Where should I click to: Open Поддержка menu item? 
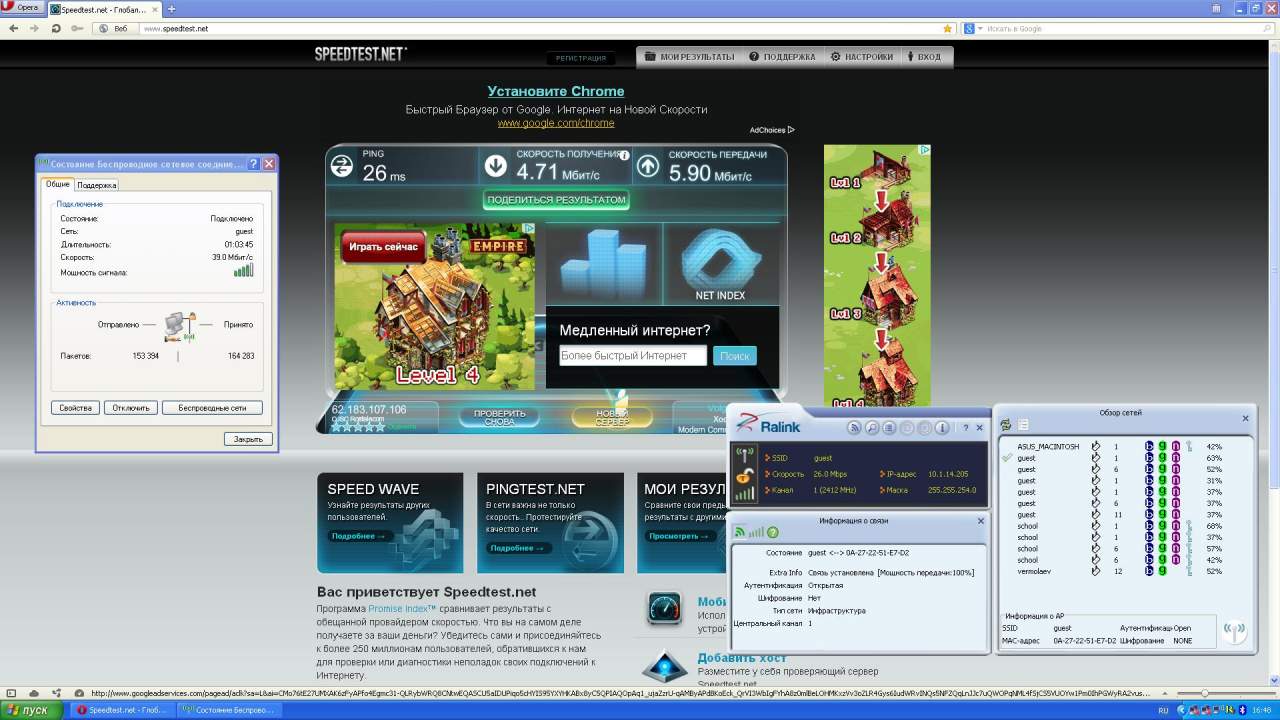pyautogui.click(x=782, y=57)
